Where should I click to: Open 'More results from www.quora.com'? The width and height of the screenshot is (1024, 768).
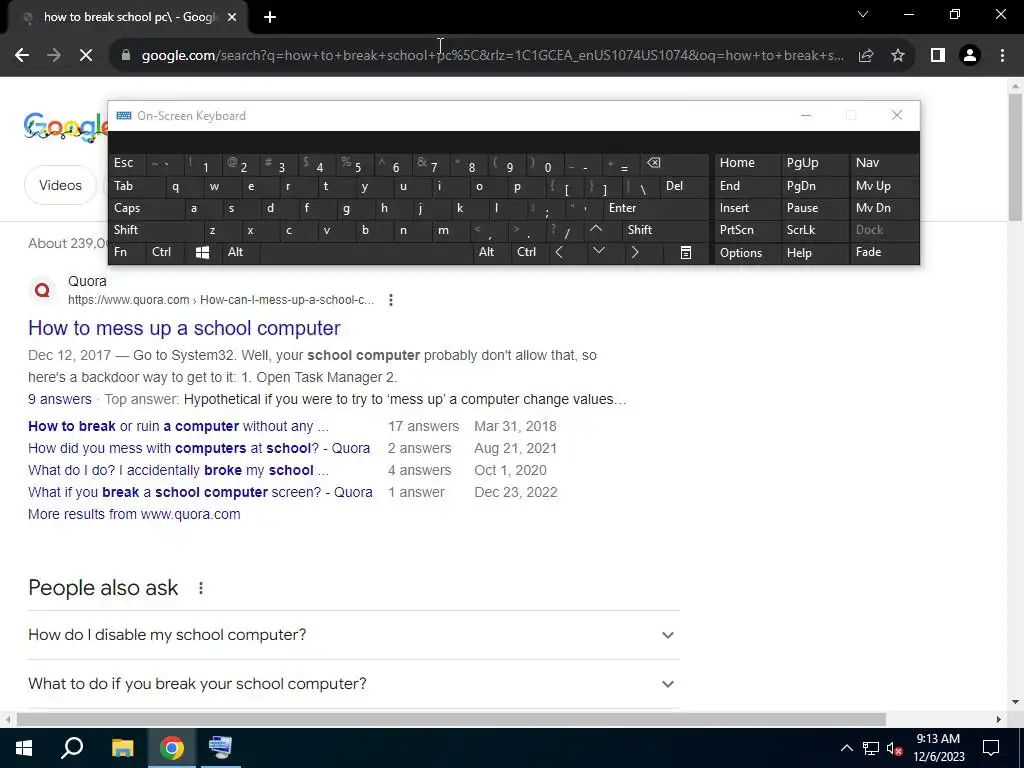[x=134, y=514]
